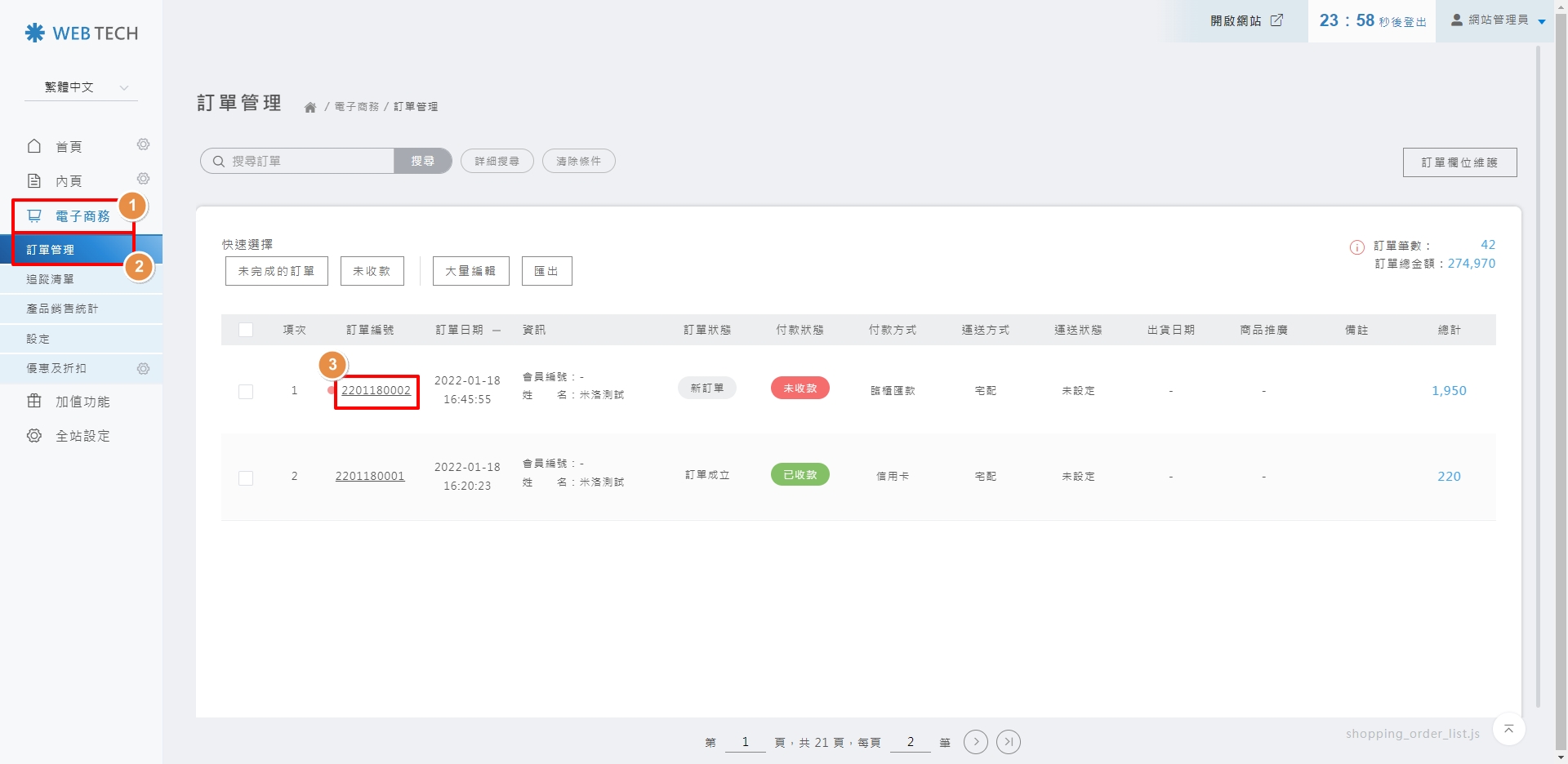
Task: Check the box for order 2201180001
Action: [x=246, y=478]
